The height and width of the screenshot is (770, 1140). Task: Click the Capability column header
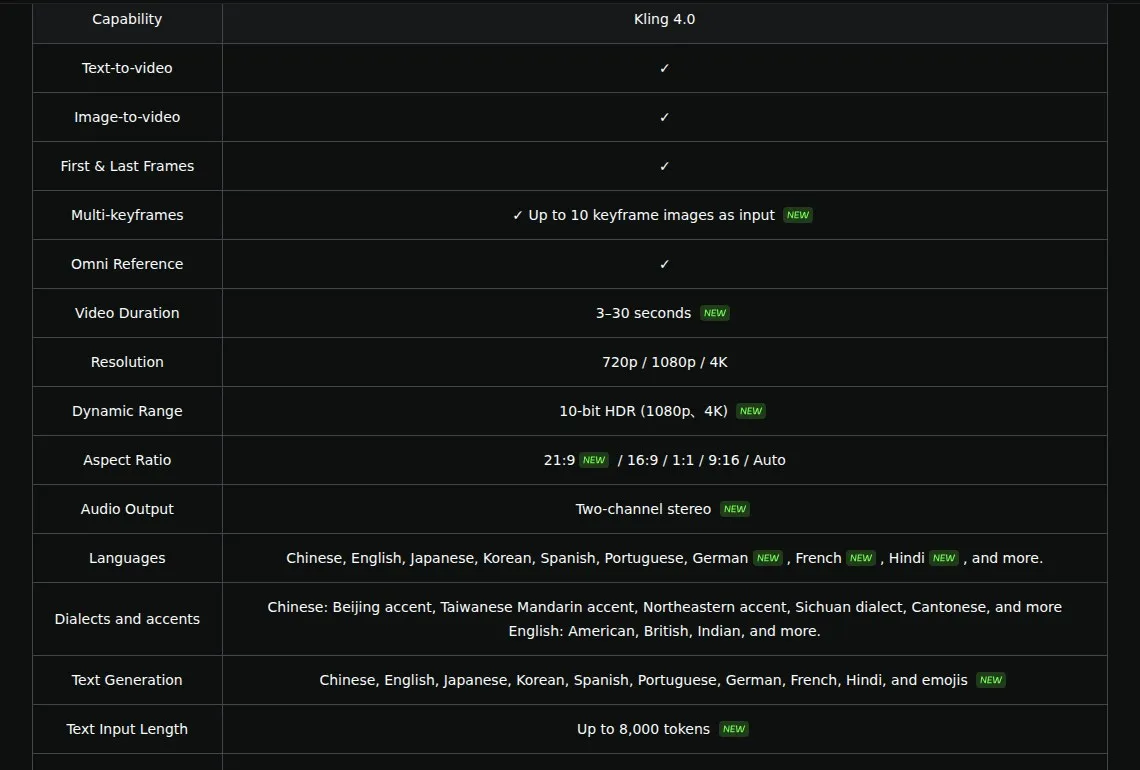[x=127, y=20]
